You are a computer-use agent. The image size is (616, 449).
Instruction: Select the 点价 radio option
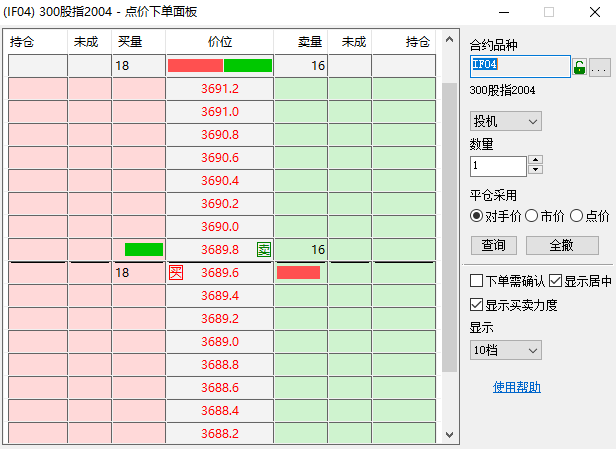pyautogui.click(x=590, y=216)
